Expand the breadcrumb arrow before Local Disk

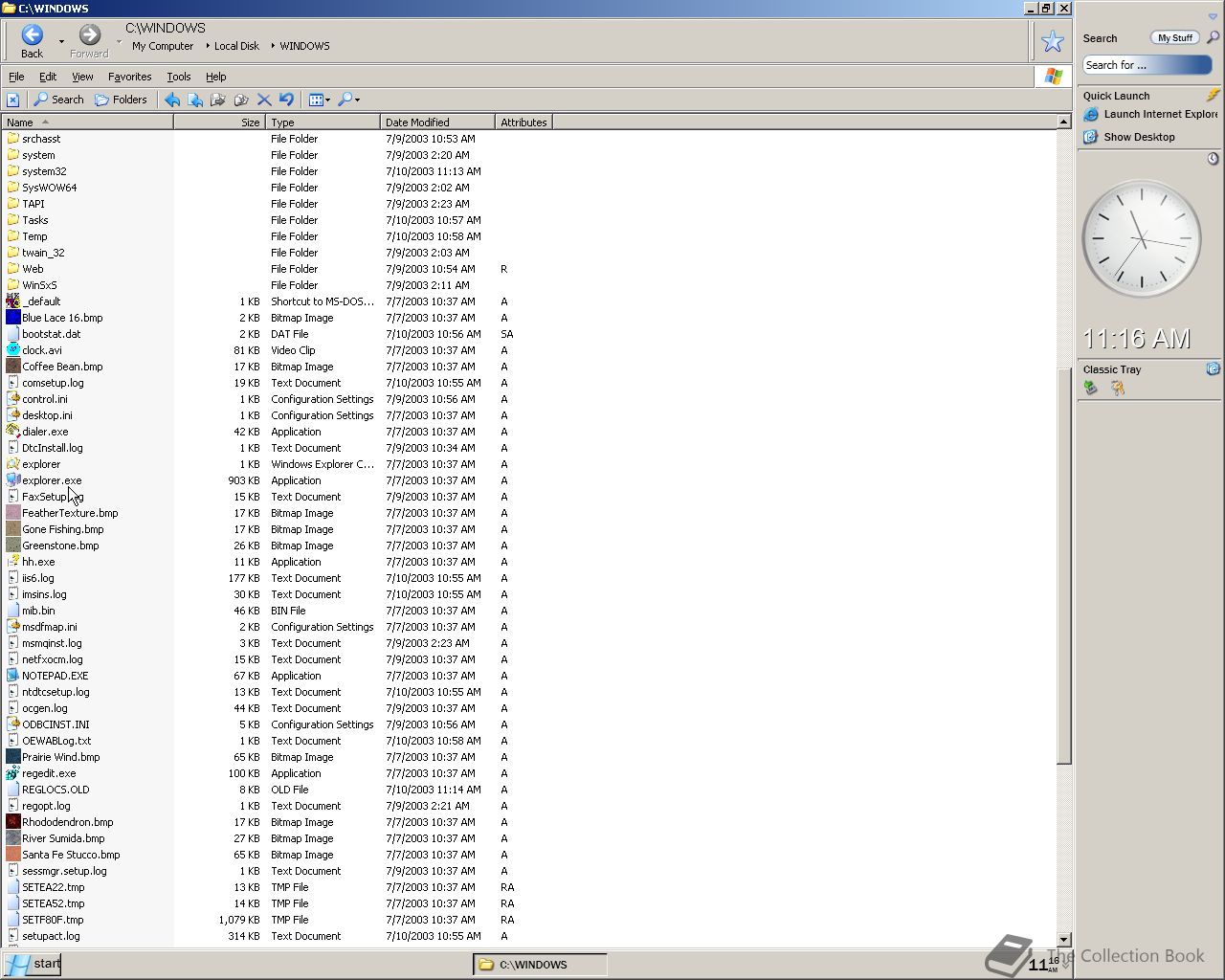208,46
